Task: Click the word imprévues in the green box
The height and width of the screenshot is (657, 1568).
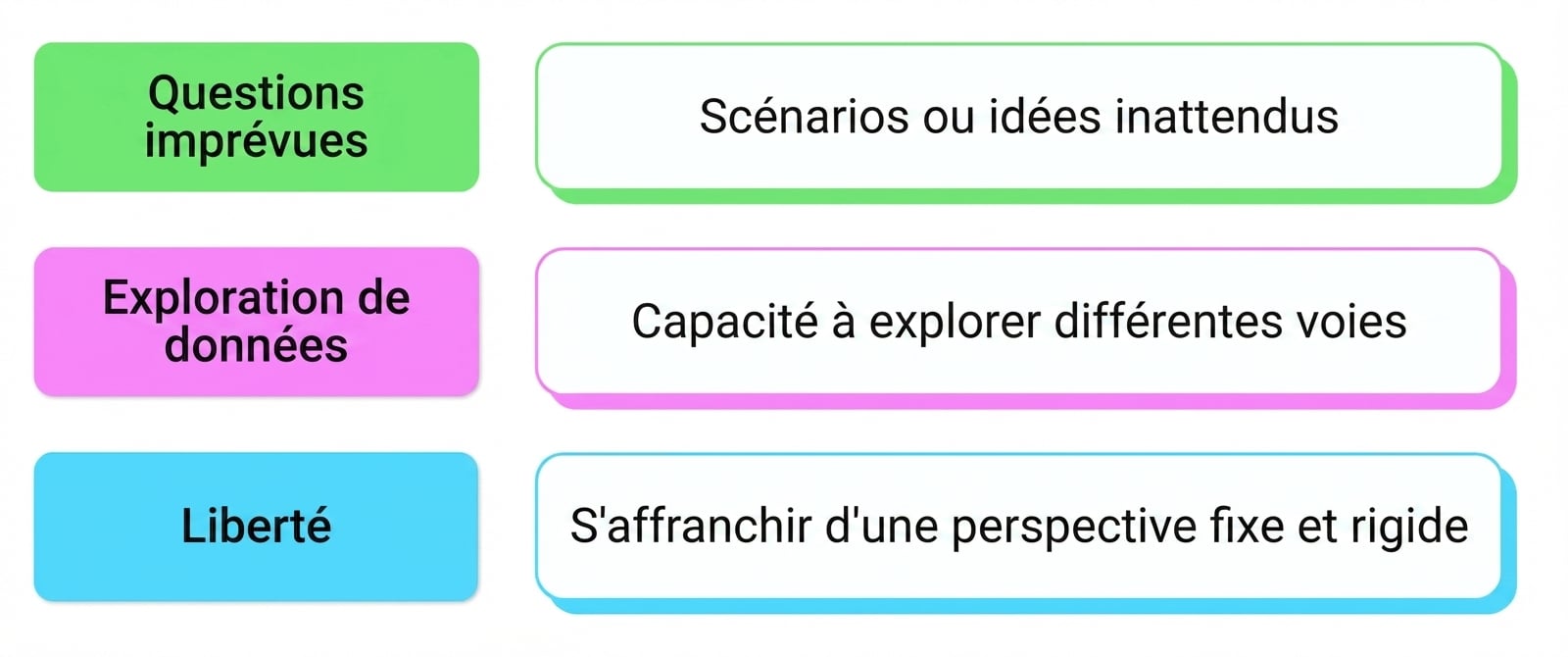Action: tap(257, 141)
